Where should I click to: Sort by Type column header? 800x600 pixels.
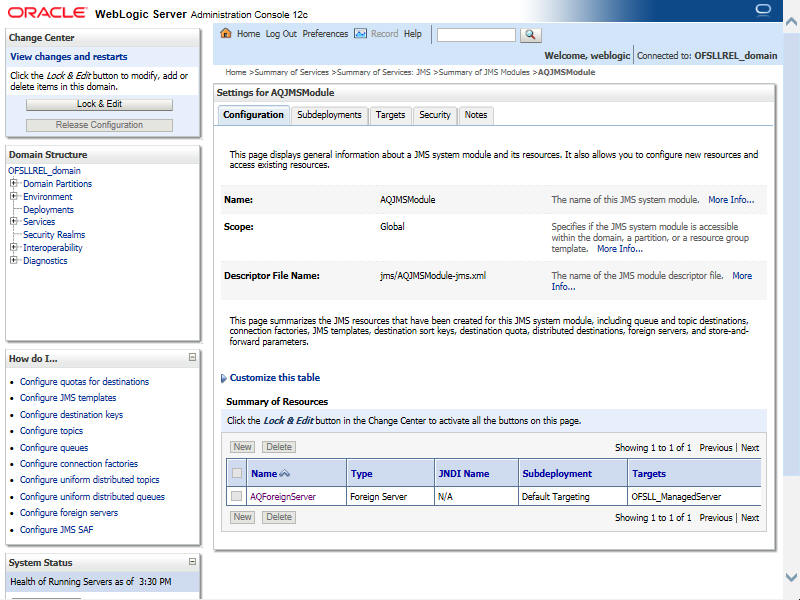361,474
